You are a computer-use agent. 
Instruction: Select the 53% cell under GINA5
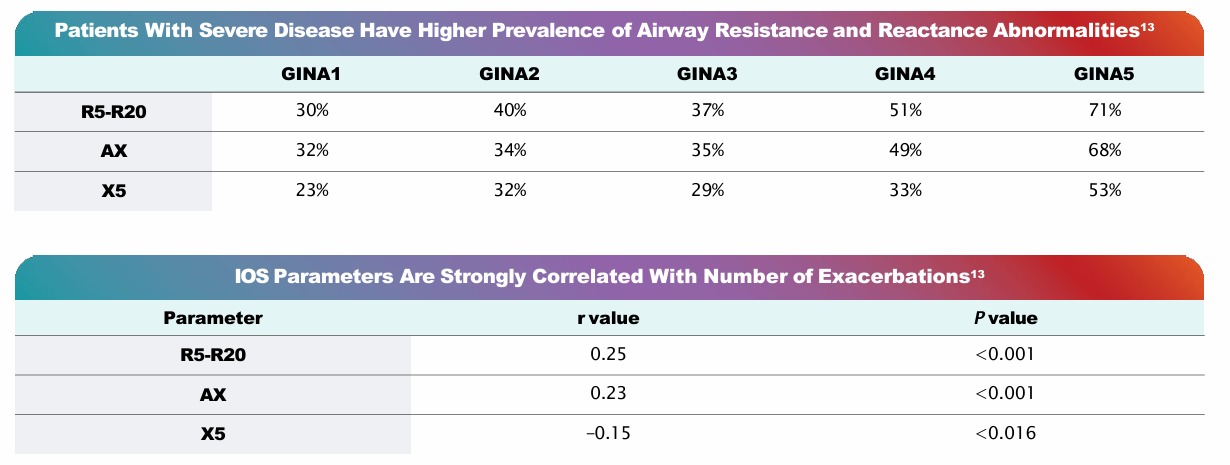1105,190
